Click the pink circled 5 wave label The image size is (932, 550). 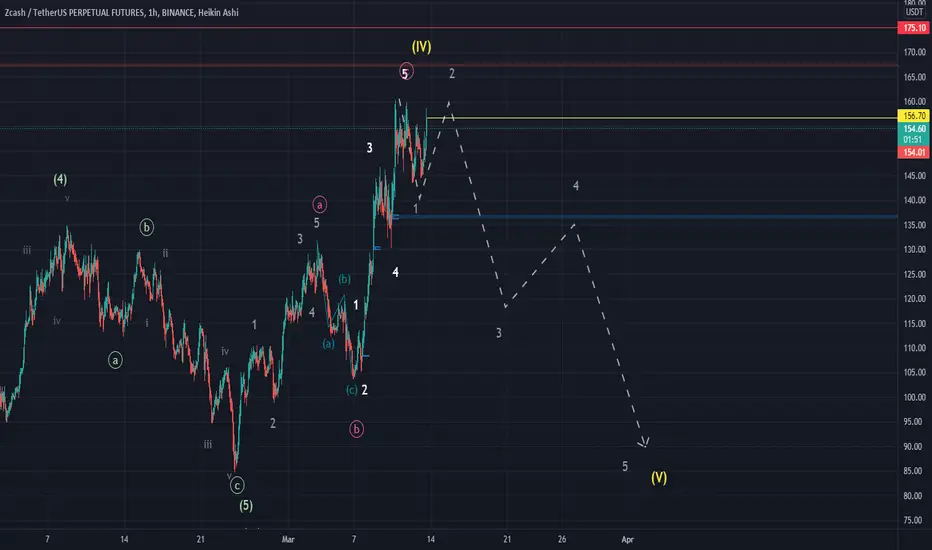(x=406, y=73)
